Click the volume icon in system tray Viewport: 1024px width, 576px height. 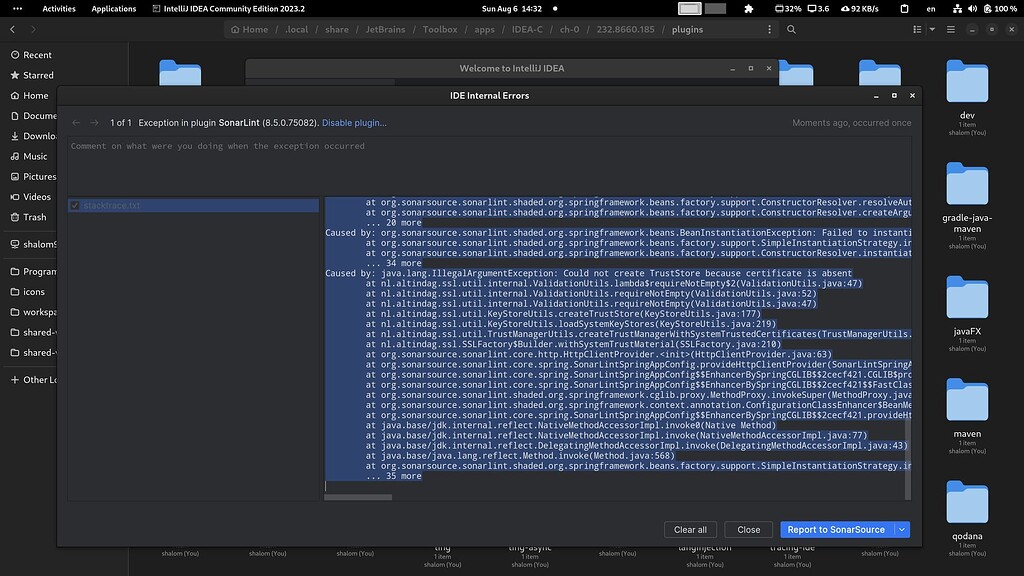click(x=973, y=9)
